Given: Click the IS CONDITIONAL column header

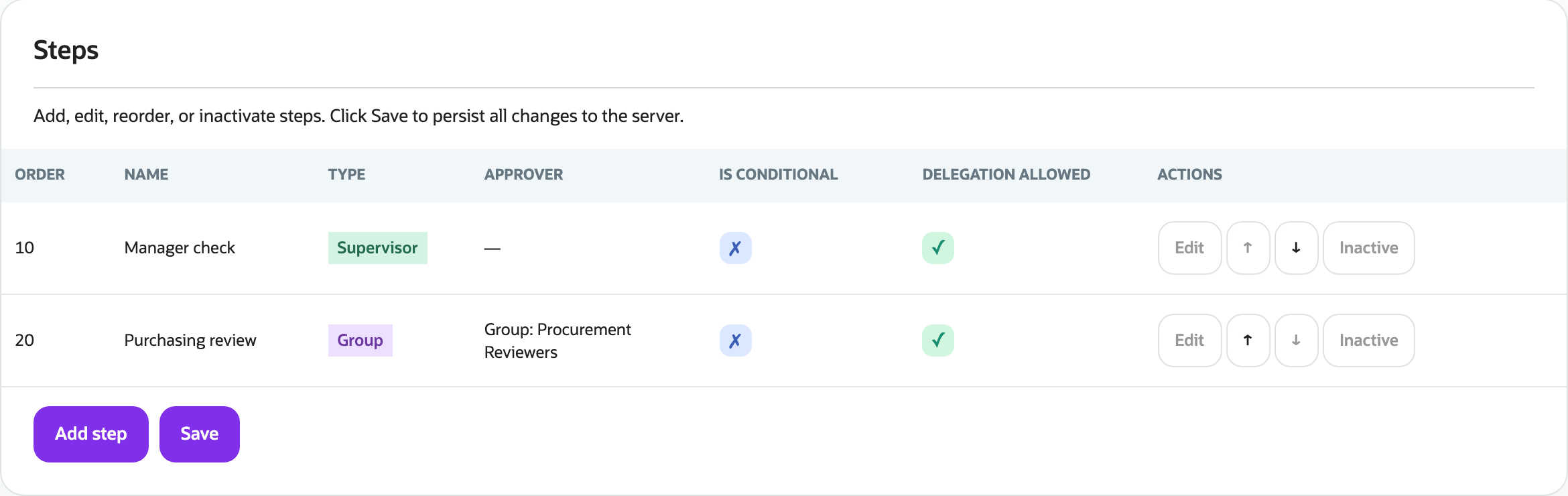Looking at the screenshot, I should tap(778, 174).
